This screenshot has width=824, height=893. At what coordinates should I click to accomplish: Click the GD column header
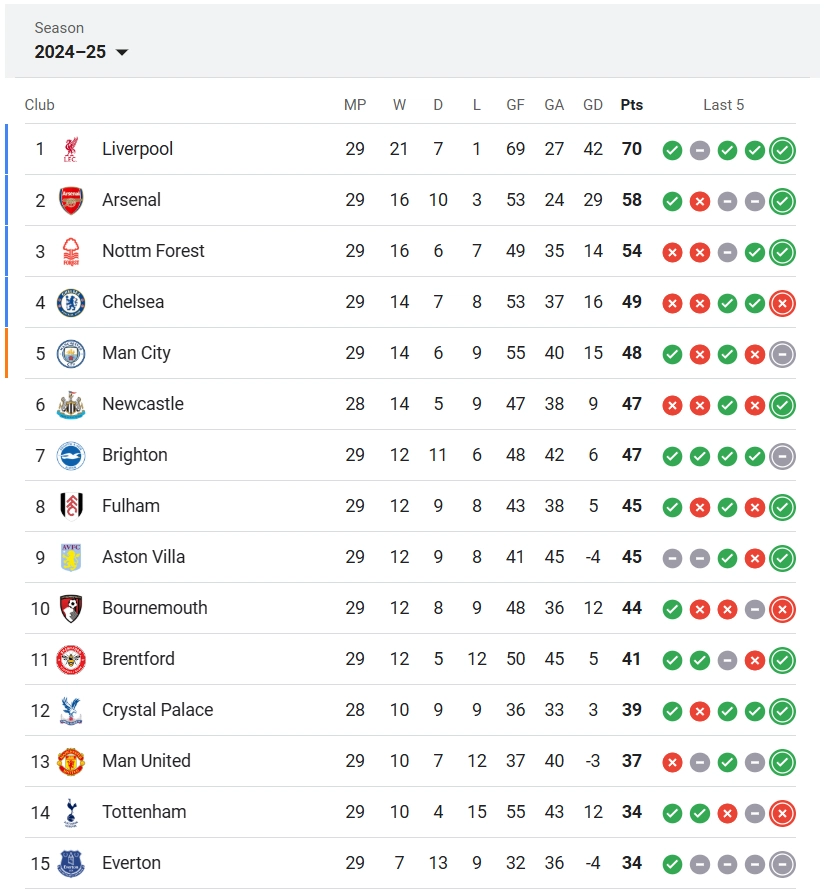pyautogui.click(x=593, y=105)
